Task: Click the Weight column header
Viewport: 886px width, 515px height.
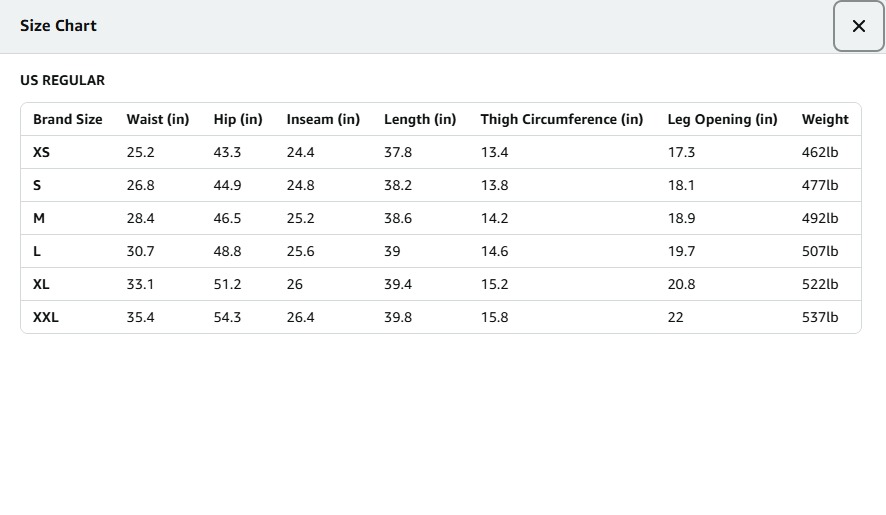Action: pyautogui.click(x=825, y=119)
